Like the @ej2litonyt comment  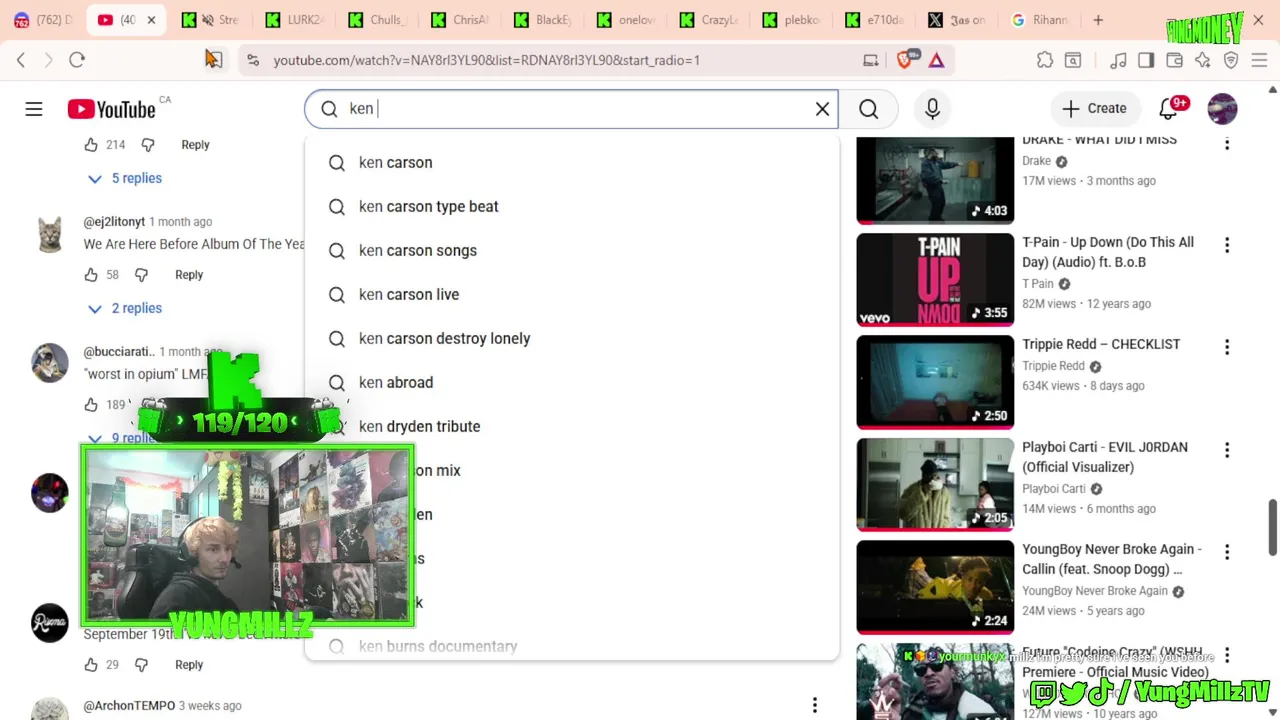coord(91,275)
